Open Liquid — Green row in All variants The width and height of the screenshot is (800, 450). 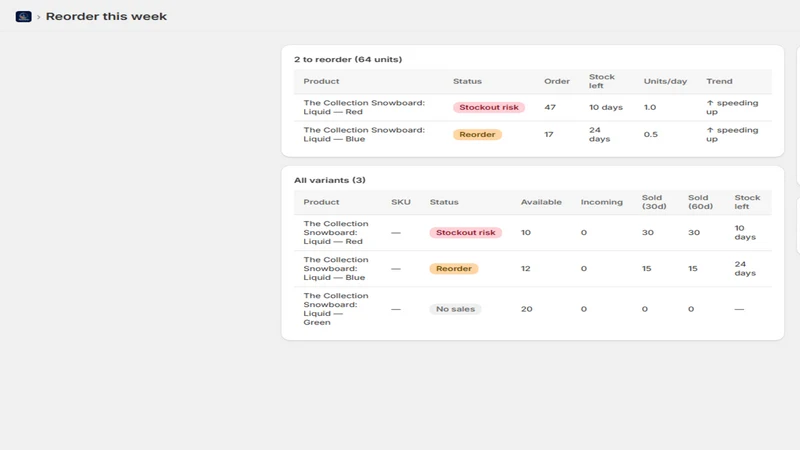click(x=533, y=309)
